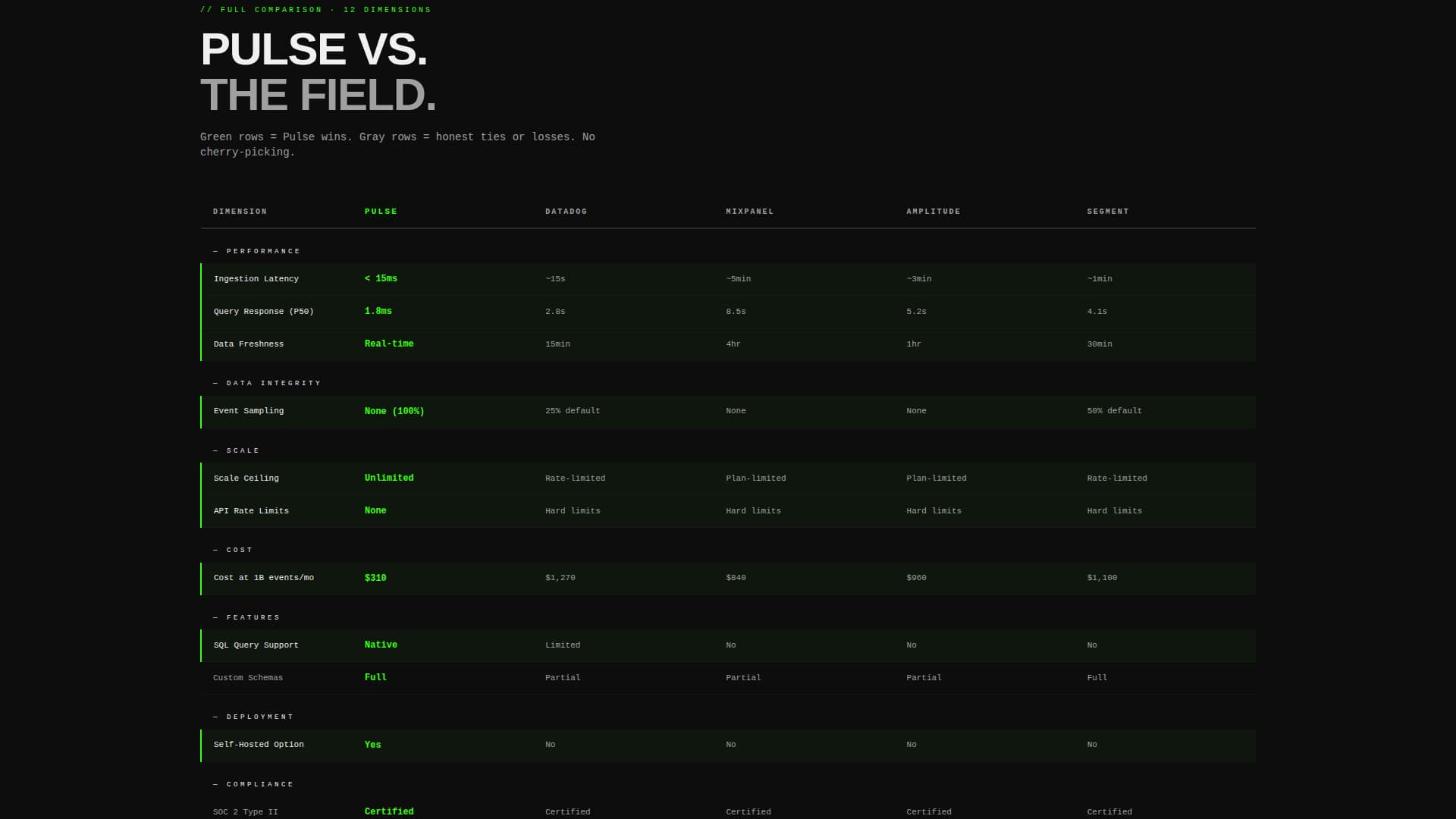Click the 'PULSE VS. THE FIELD.' headline
The width and height of the screenshot is (1456, 819).
318,72
